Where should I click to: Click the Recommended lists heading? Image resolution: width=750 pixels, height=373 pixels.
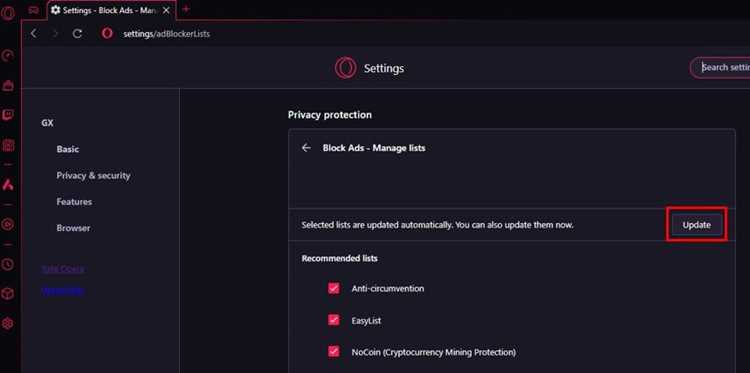coord(339,258)
